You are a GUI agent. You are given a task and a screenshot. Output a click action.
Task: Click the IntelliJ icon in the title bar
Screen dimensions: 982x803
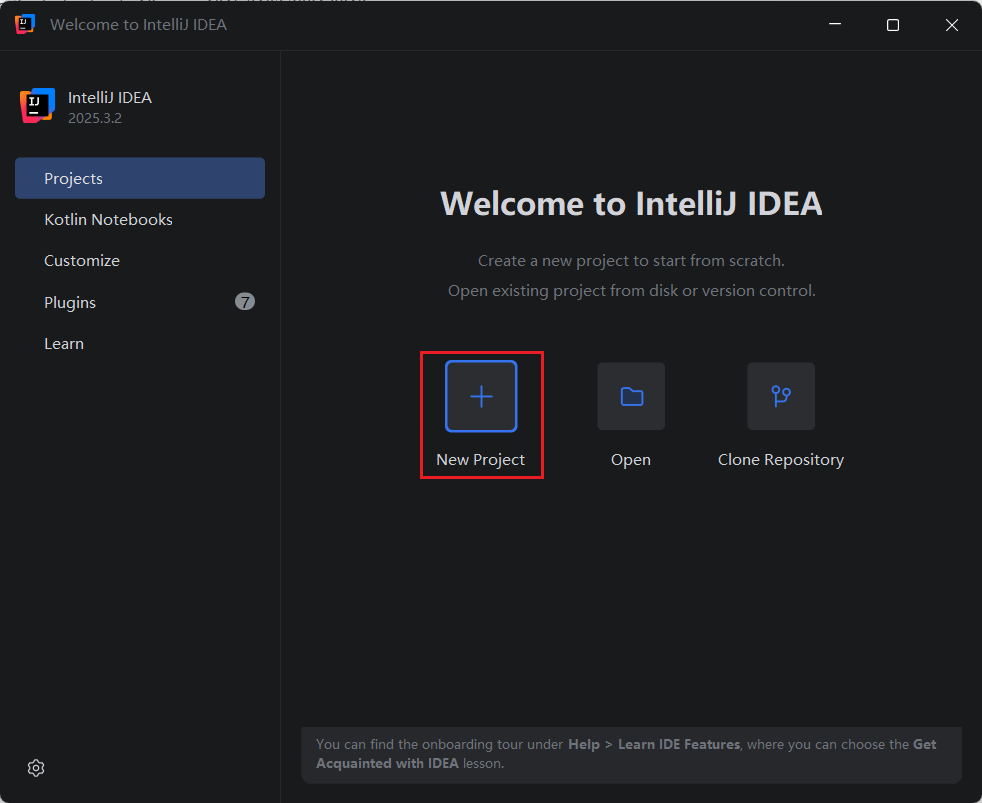pyautogui.click(x=24, y=24)
